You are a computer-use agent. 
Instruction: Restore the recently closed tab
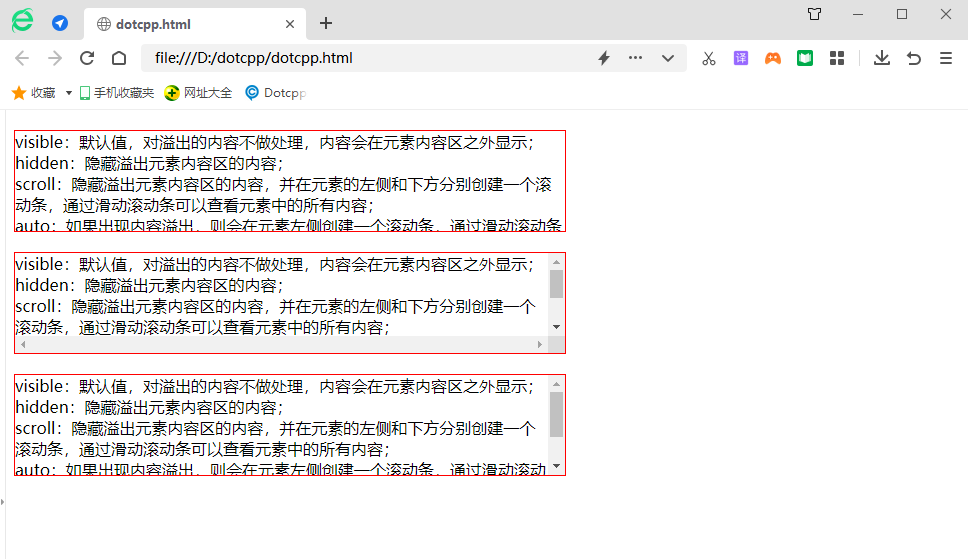(x=913, y=58)
